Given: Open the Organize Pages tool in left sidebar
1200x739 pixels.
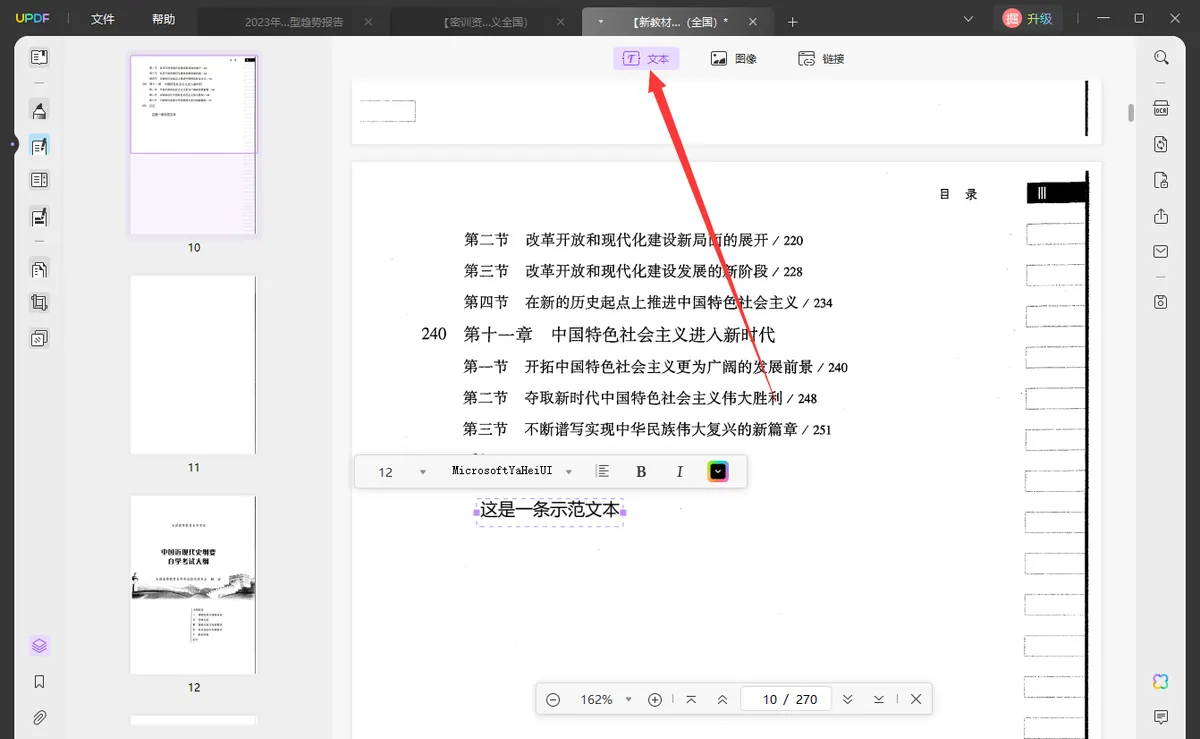Looking at the screenshot, I should tap(39, 269).
